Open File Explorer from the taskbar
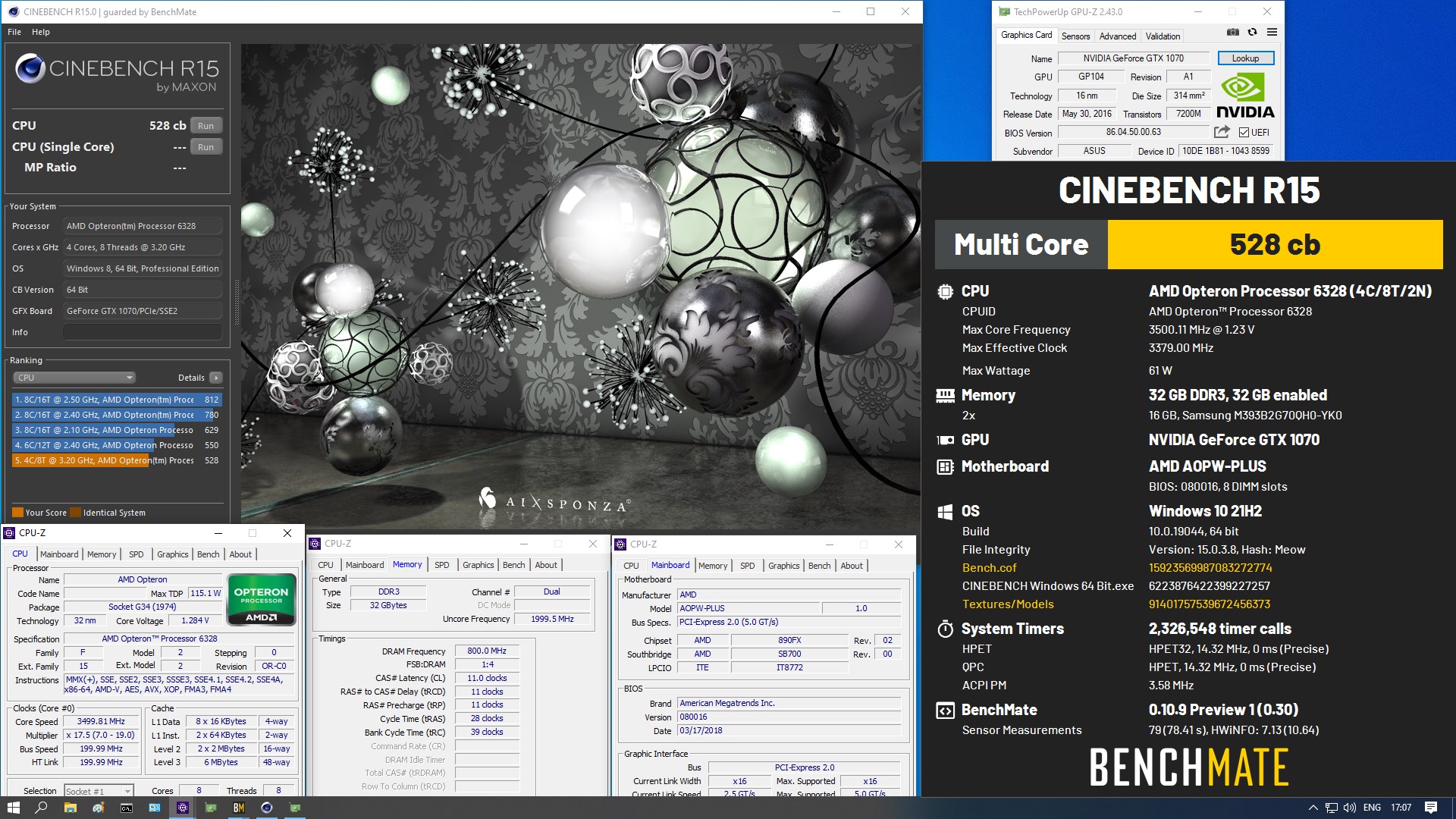The width and height of the screenshot is (1456, 819). click(70, 808)
